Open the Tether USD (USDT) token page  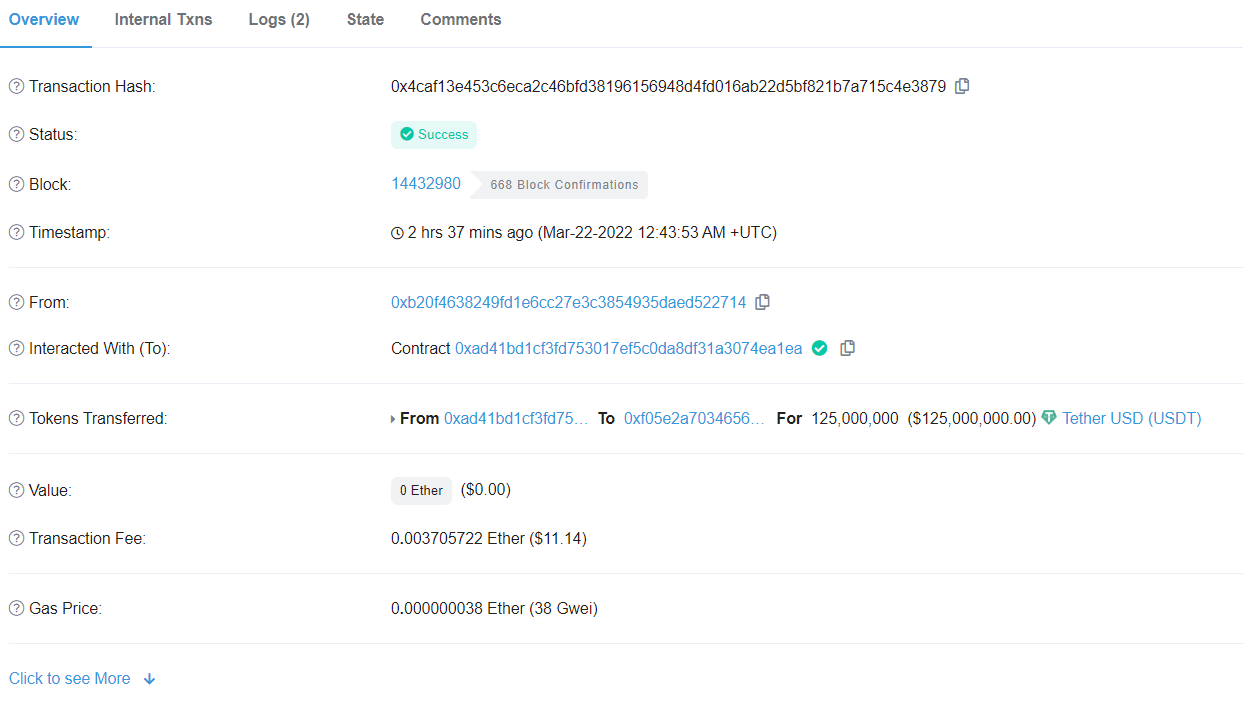(1131, 417)
